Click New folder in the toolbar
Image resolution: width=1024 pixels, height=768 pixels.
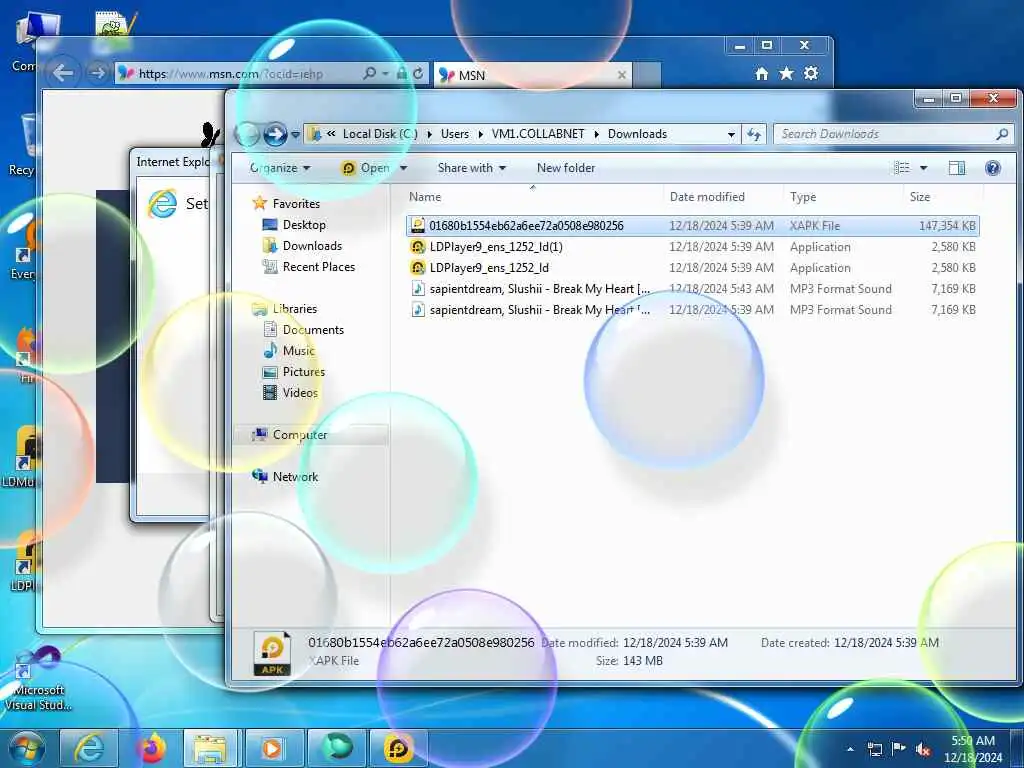(x=566, y=168)
